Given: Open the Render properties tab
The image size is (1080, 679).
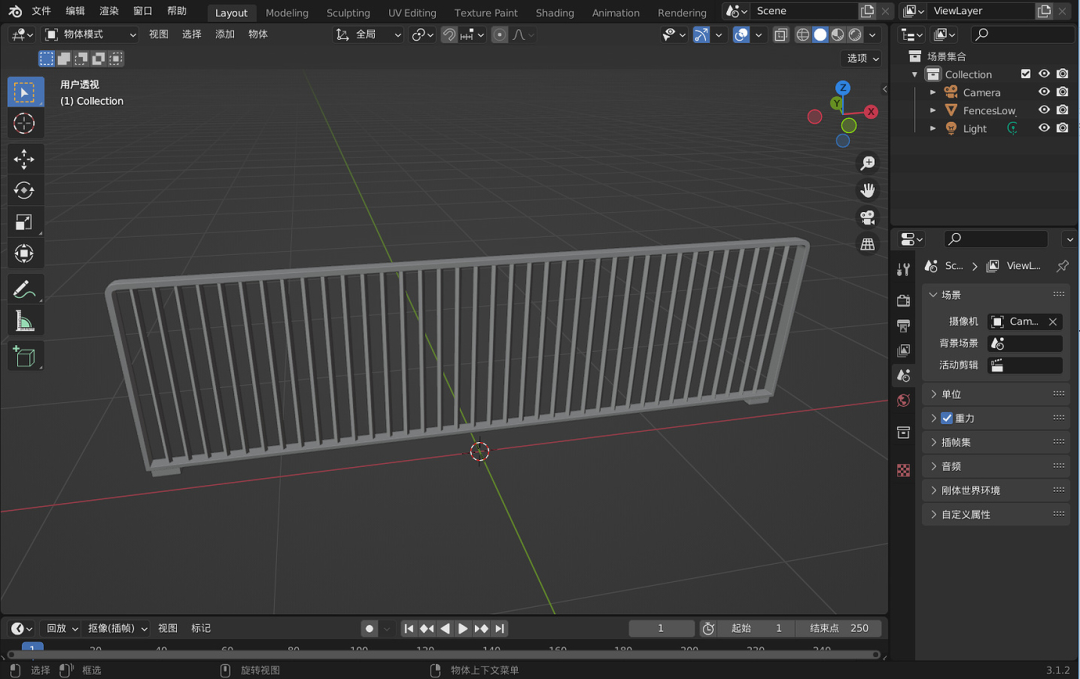Looking at the screenshot, I should pyautogui.click(x=904, y=300).
